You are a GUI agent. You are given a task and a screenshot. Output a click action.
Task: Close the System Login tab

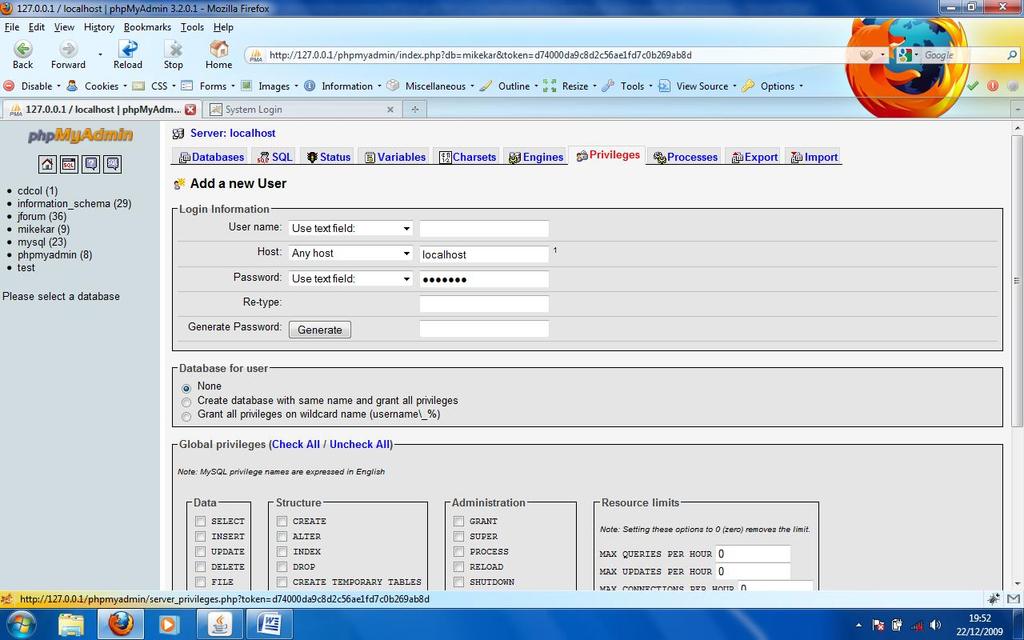pos(391,110)
